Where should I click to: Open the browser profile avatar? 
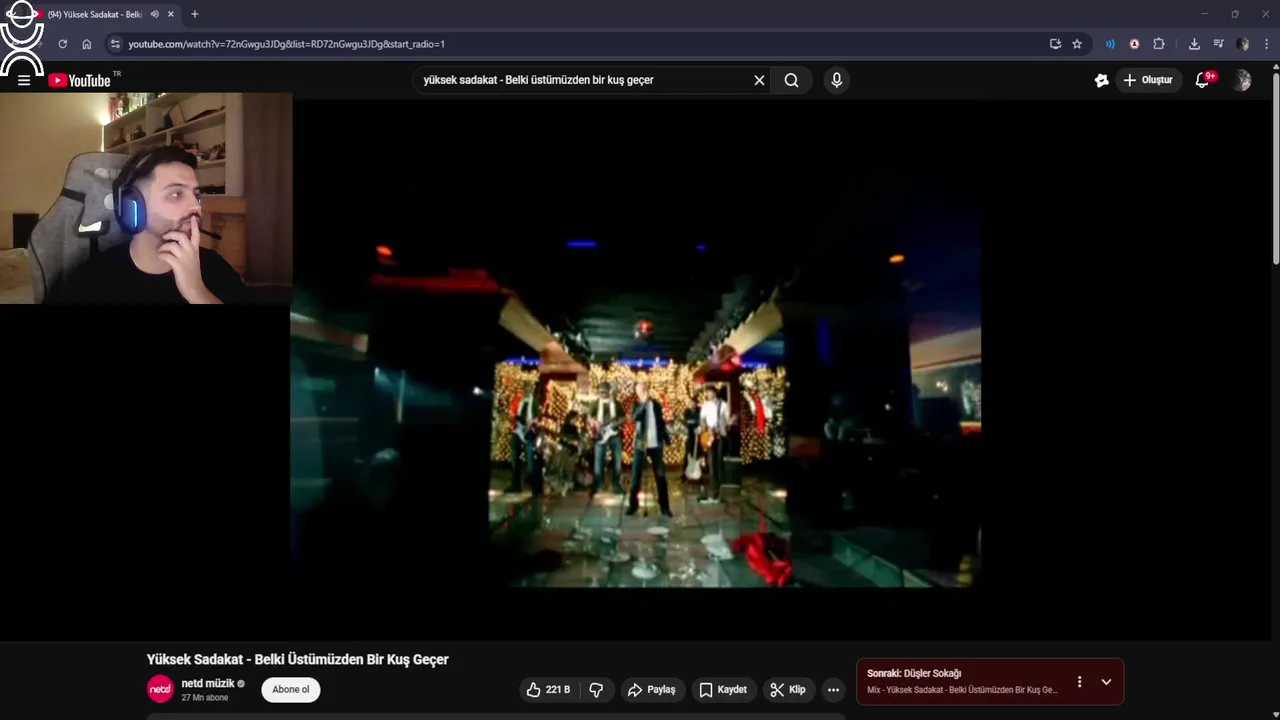coord(1242,44)
